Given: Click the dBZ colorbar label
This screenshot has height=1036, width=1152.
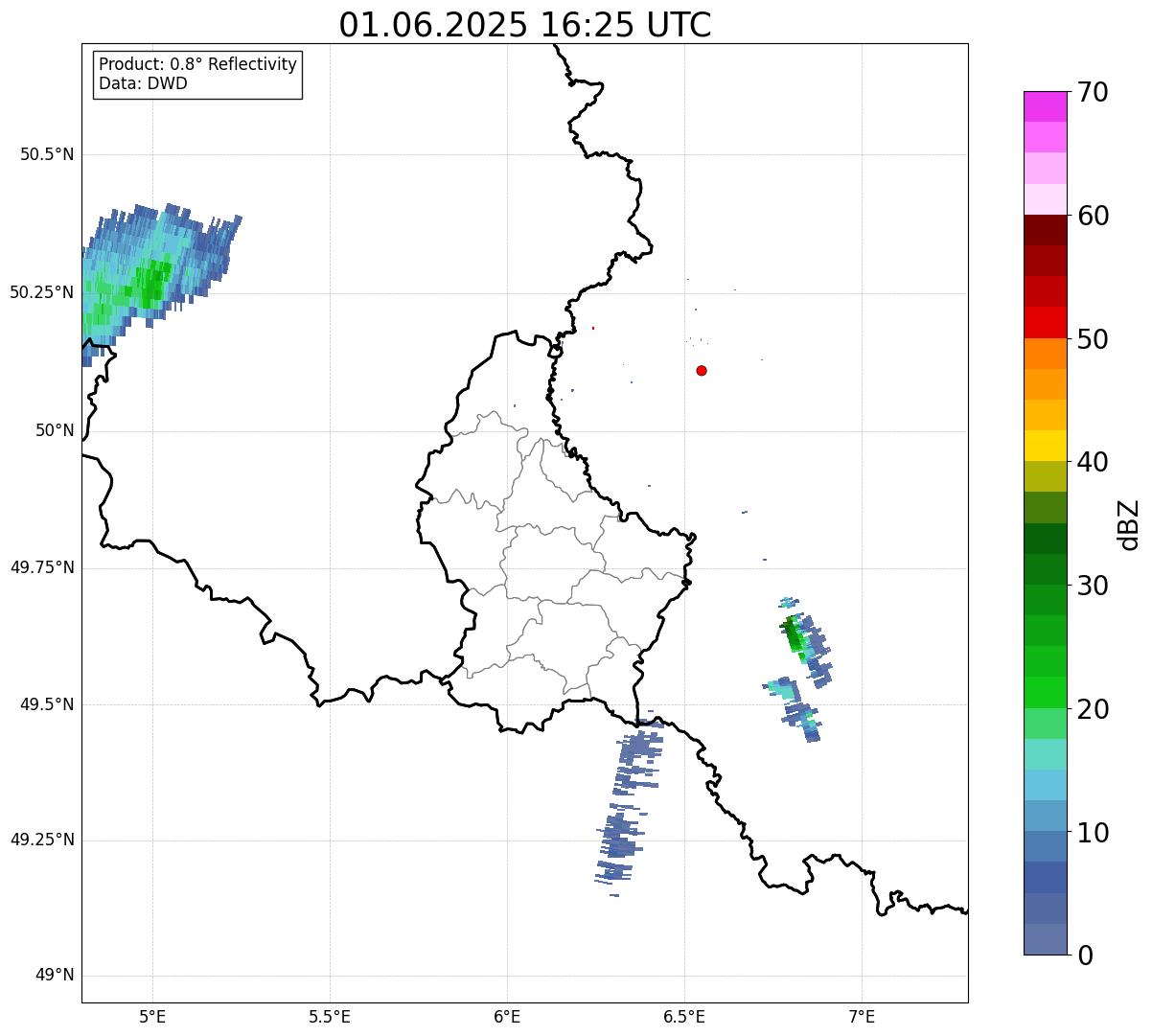Looking at the screenshot, I should (1129, 524).
